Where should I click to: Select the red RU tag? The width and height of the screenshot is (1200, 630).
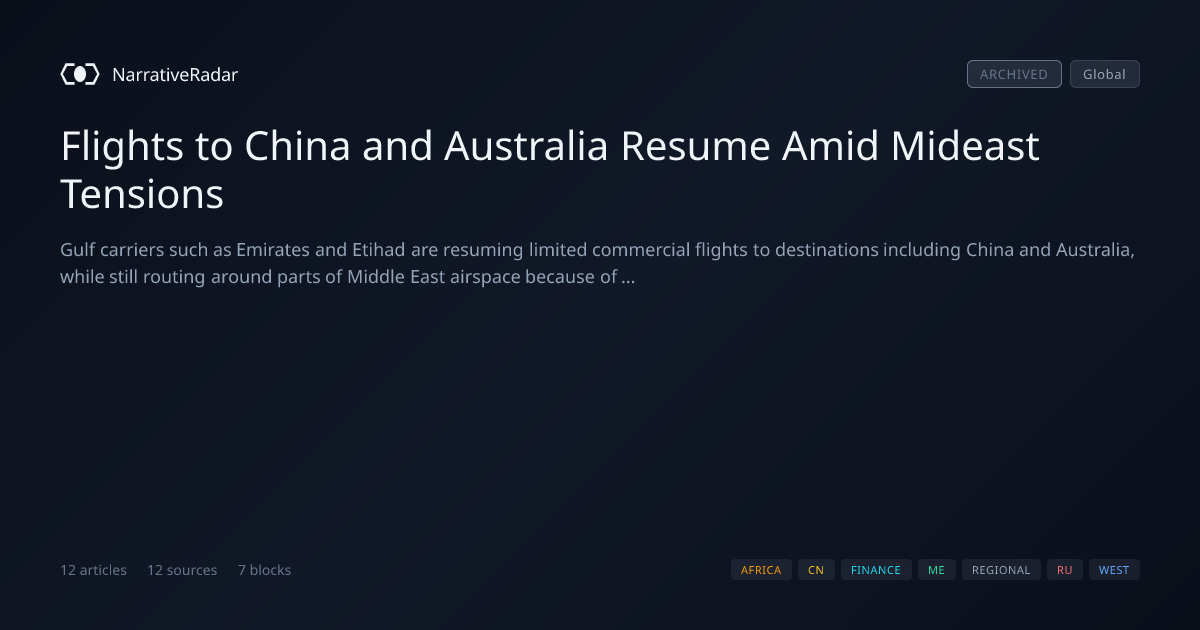pos(1065,570)
